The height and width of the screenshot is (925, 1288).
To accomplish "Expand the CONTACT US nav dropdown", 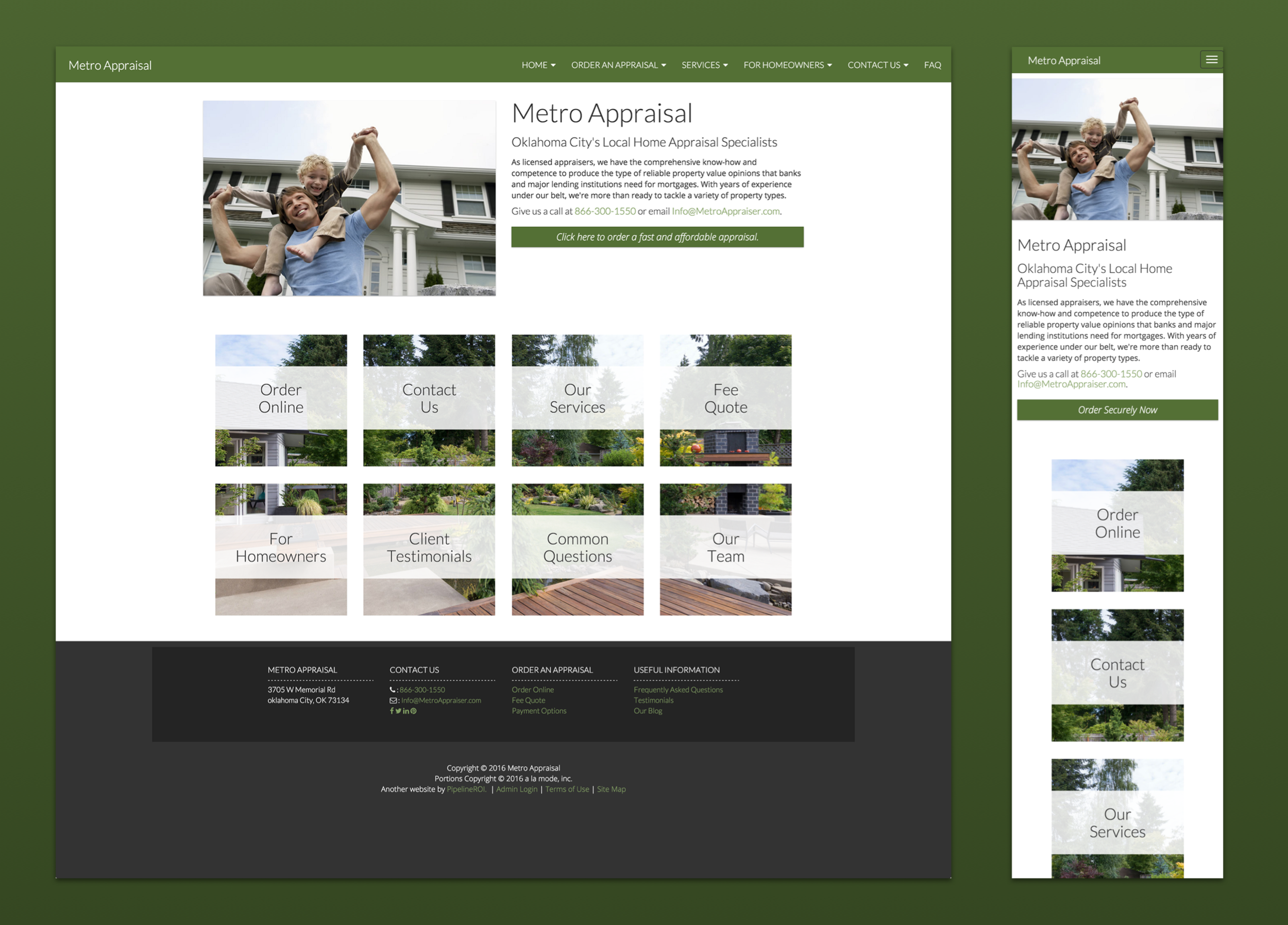I will pos(878,65).
